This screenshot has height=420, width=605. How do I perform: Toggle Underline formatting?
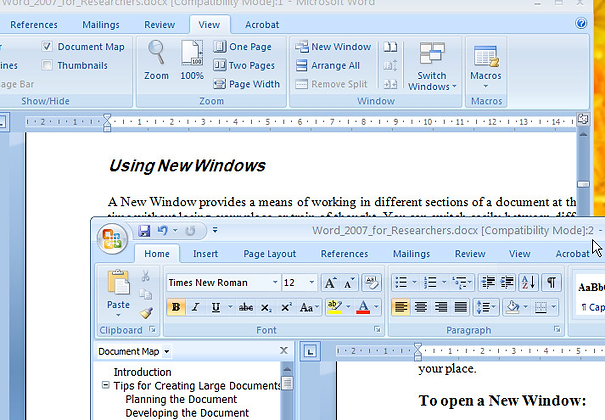click(216, 307)
